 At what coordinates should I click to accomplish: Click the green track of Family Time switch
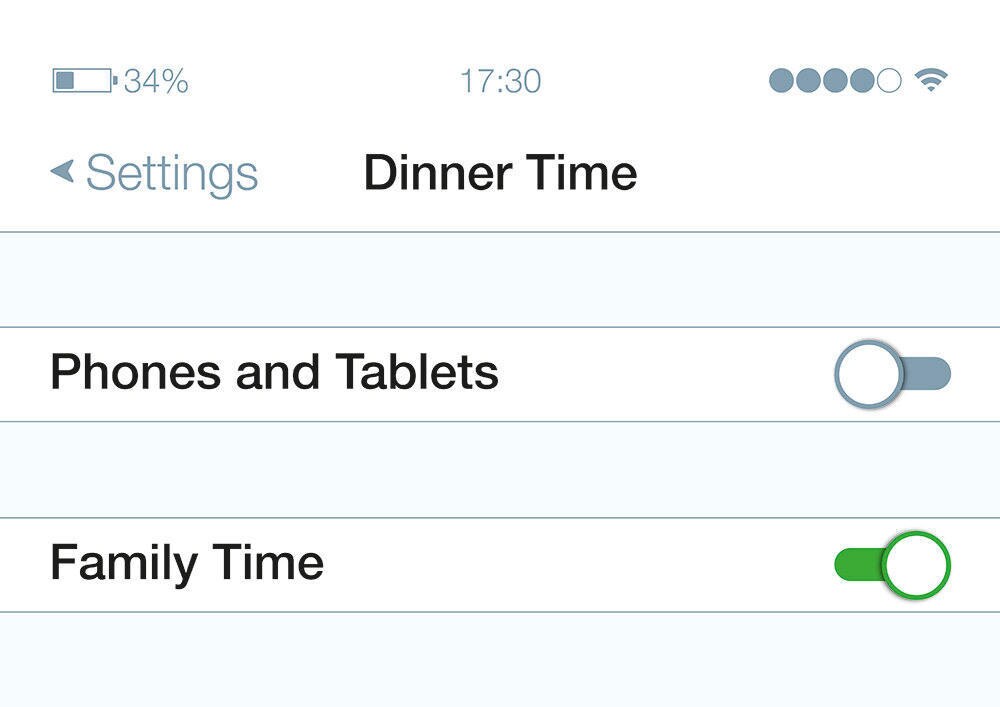click(x=856, y=565)
